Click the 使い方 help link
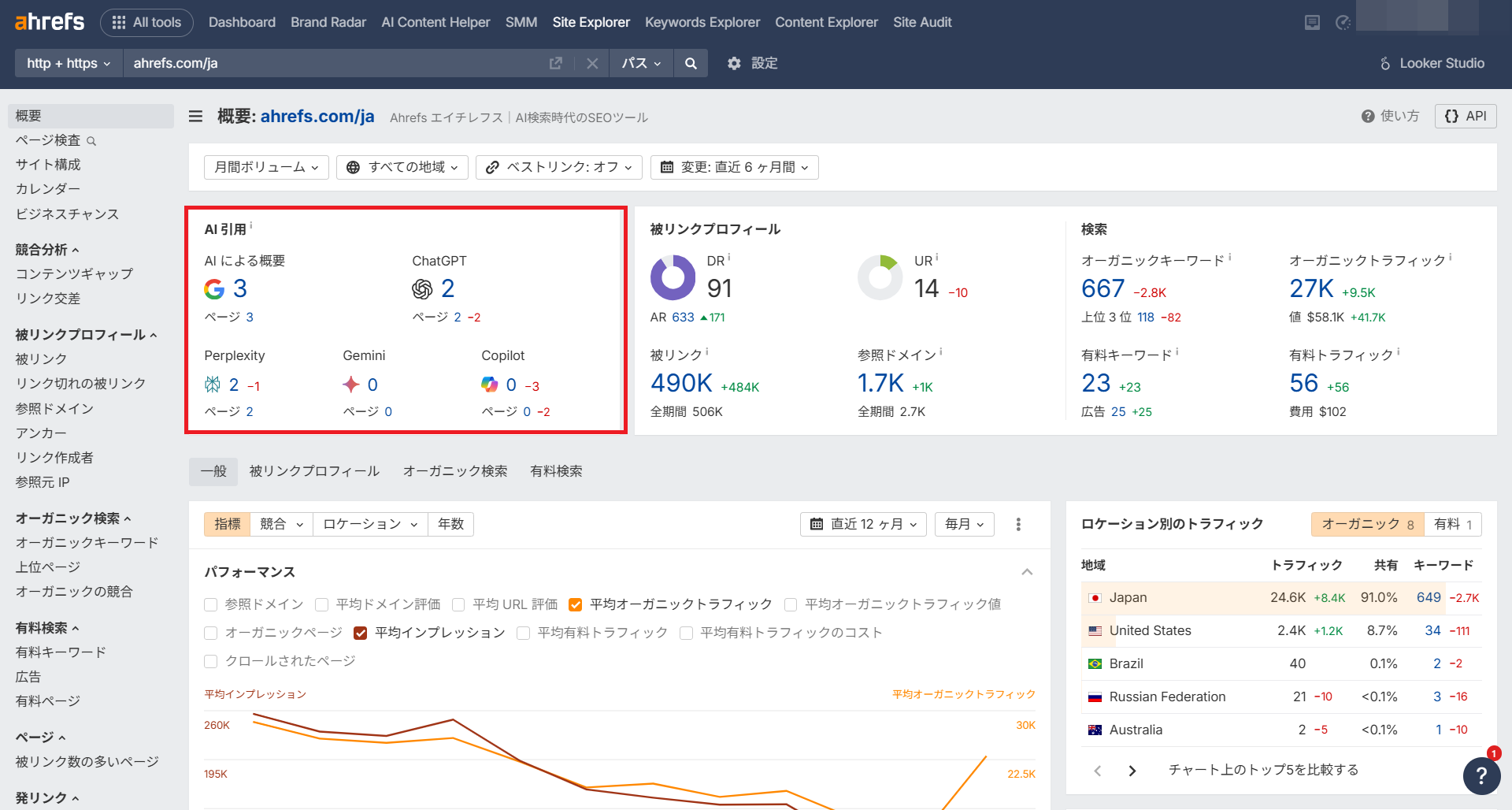This screenshot has height=810, width=1512. pyautogui.click(x=1391, y=116)
